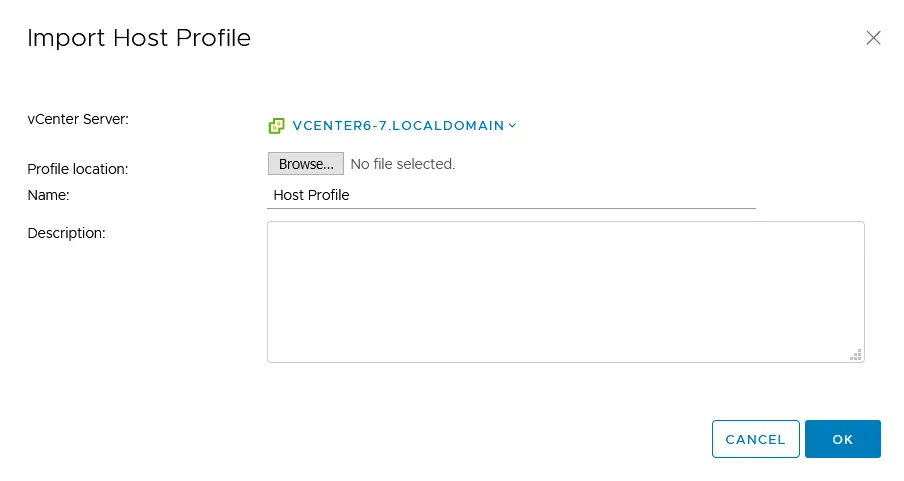Click the "Profile location:" label

tap(77, 169)
